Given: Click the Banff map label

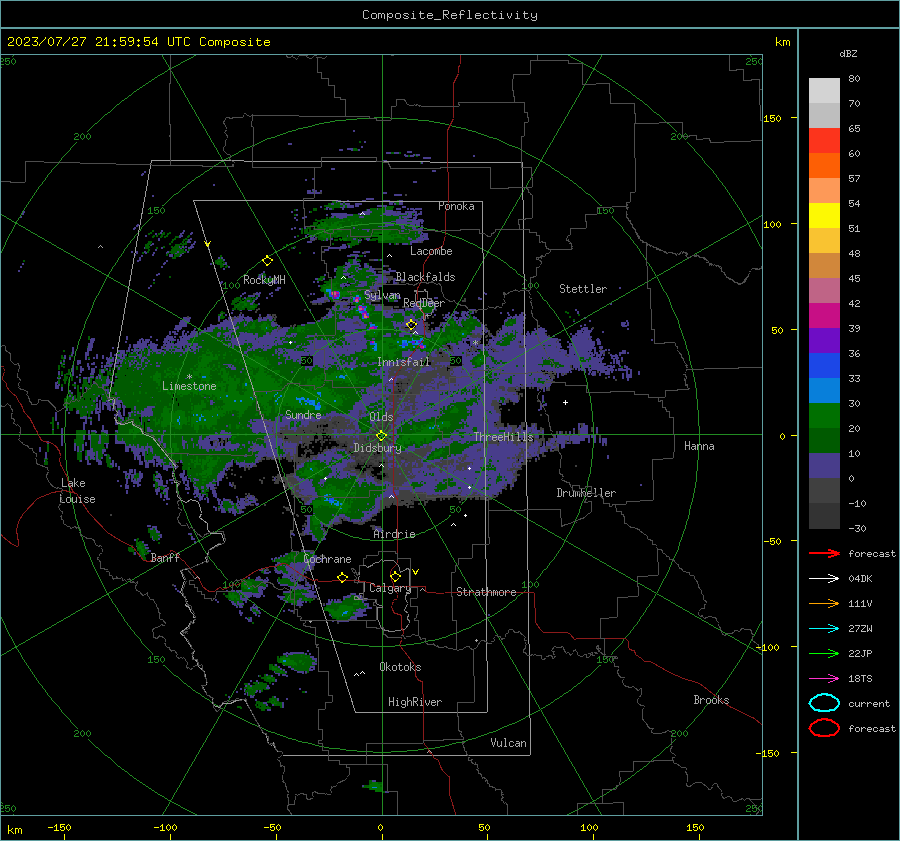Looking at the screenshot, I should click(x=165, y=557).
